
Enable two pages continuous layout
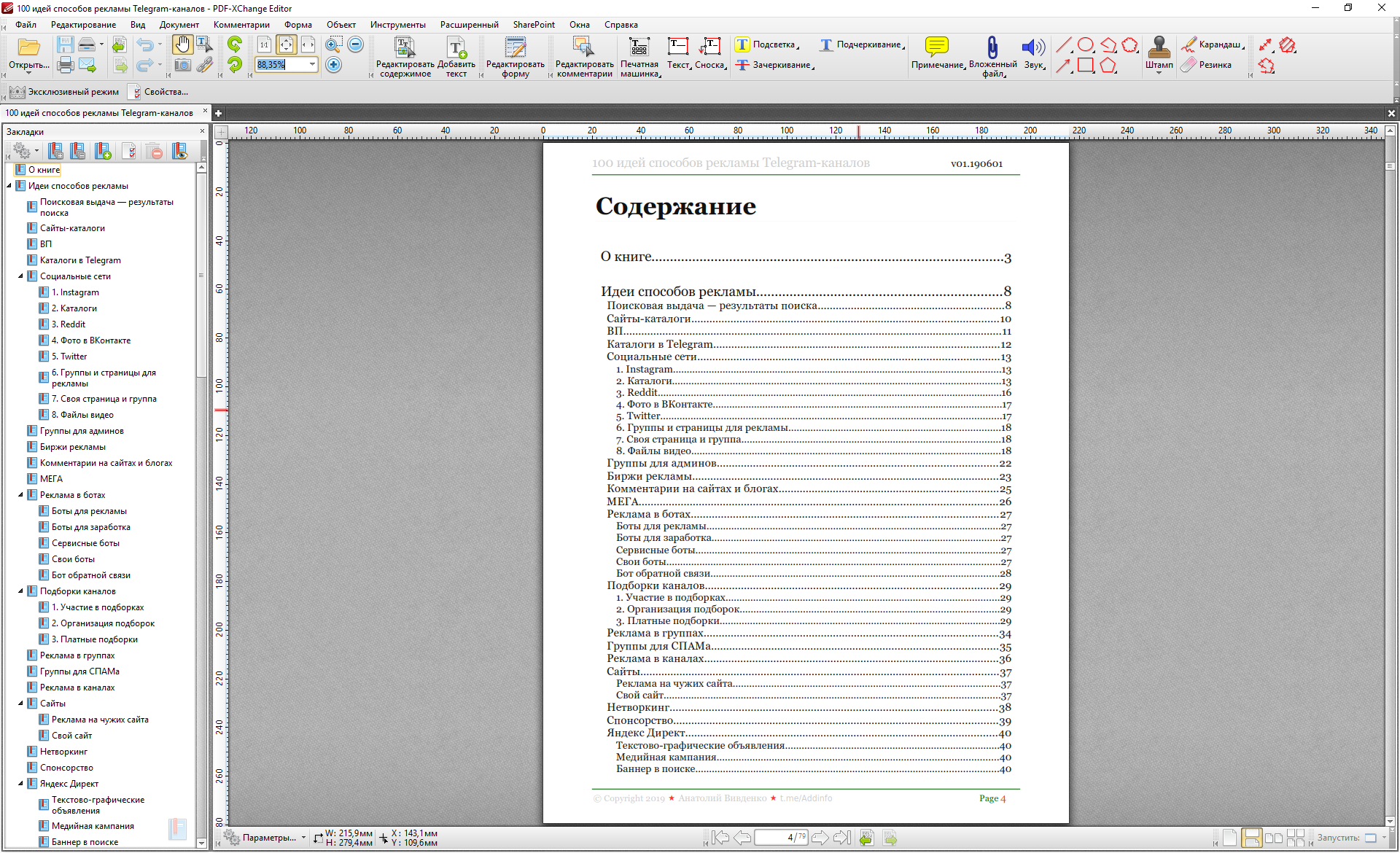click(1296, 838)
